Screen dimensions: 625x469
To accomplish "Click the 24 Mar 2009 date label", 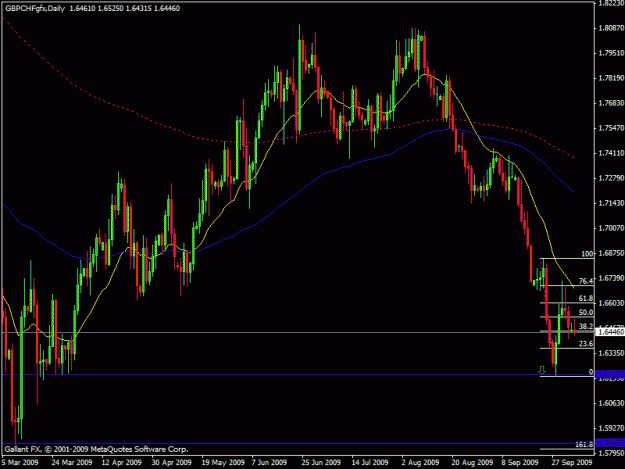I will click(x=72, y=462).
